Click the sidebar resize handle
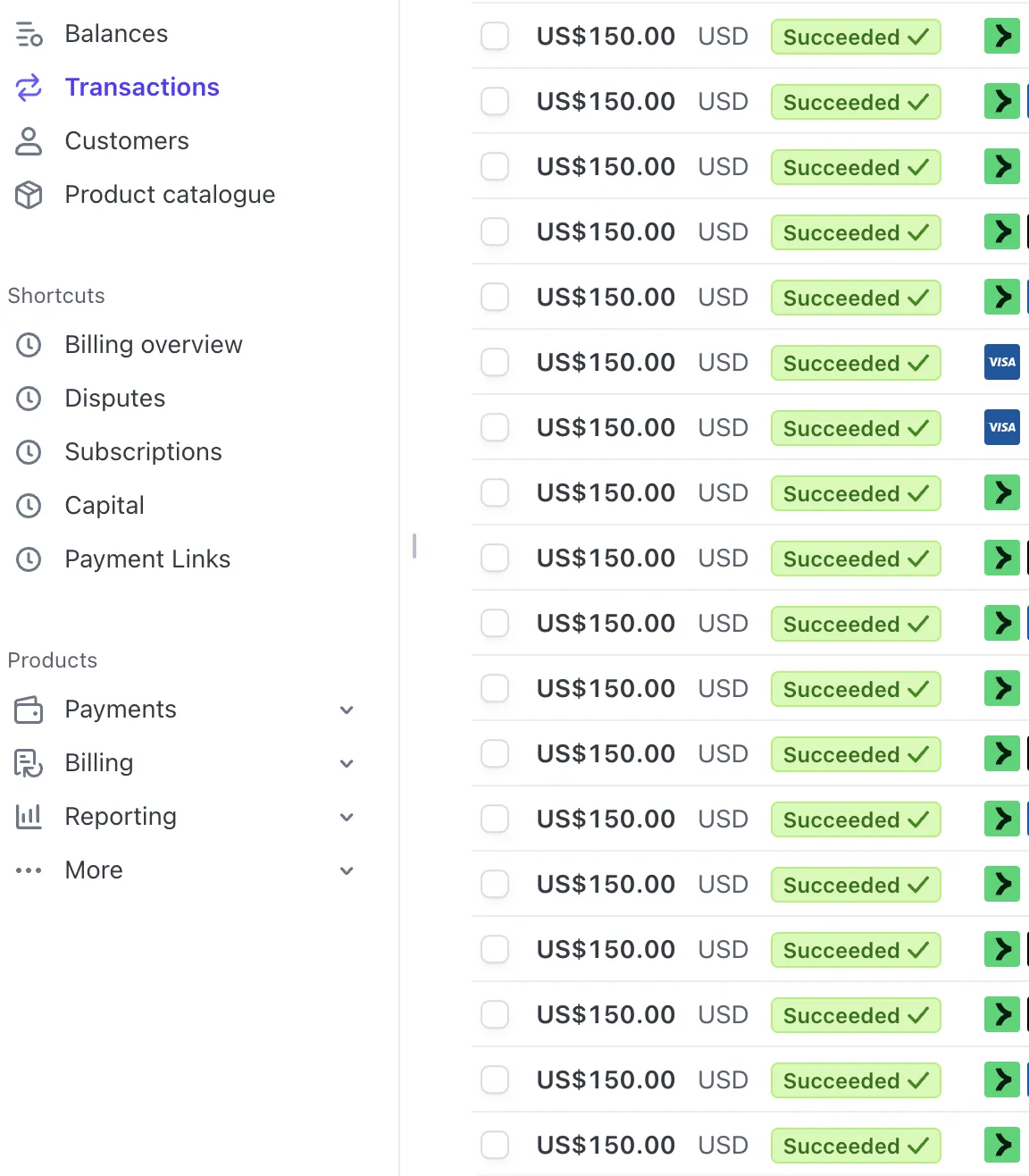The image size is (1029, 1176). (x=414, y=545)
